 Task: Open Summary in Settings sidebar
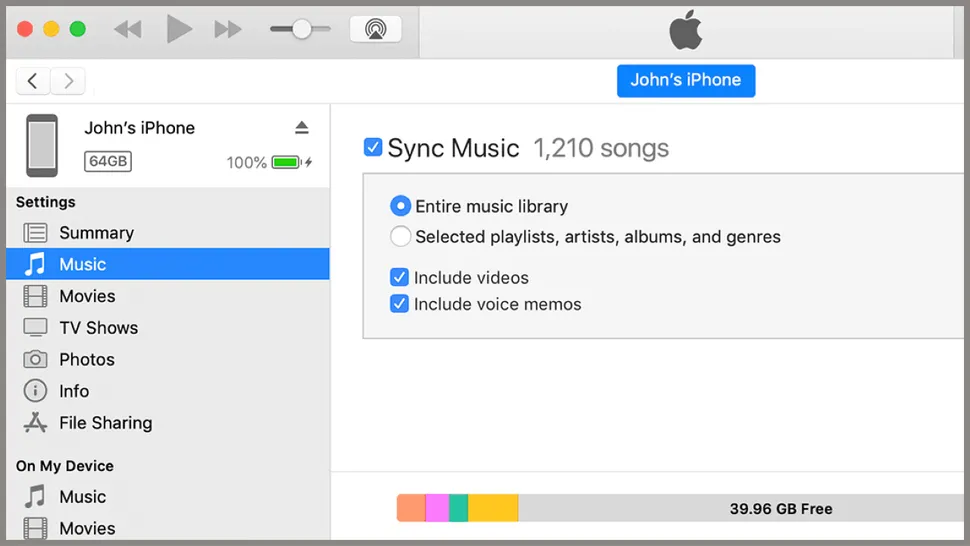(x=96, y=233)
